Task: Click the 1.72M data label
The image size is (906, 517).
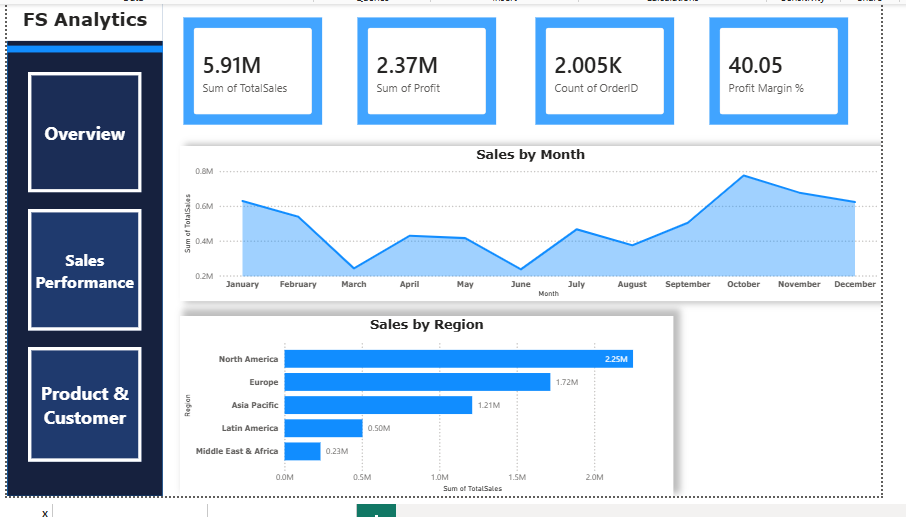Action: [x=567, y=382]
